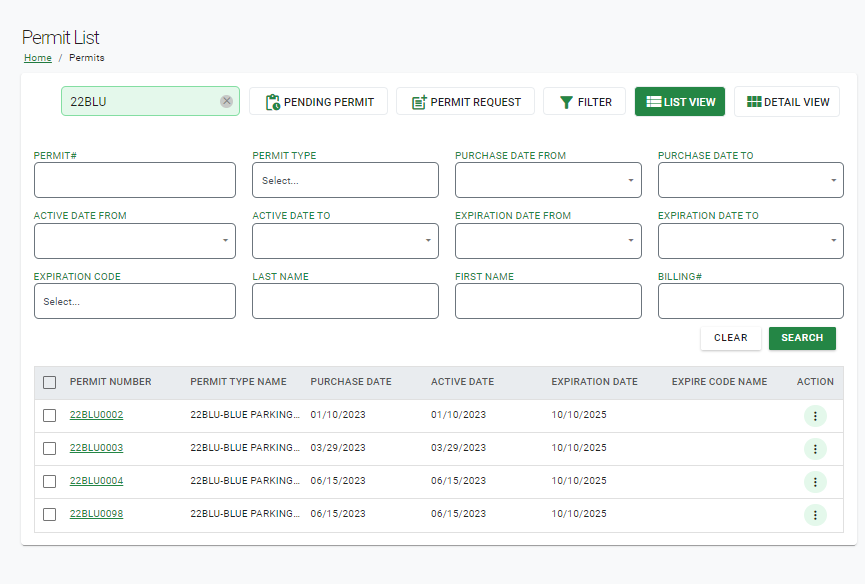Select all permits with header checkbox
Image resolution: width=865 pixels, height=584 pixels.
tap(50, 382)
